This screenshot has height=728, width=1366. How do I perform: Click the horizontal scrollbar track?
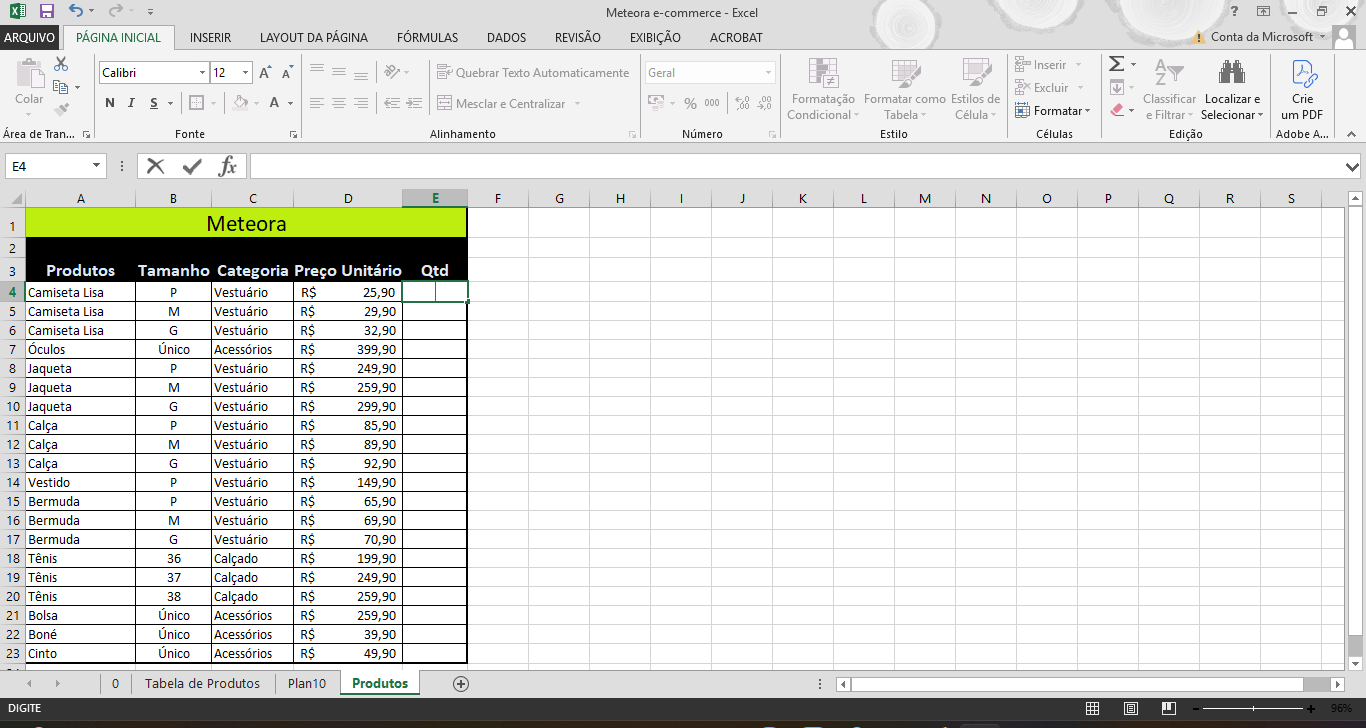point(1090,684)
